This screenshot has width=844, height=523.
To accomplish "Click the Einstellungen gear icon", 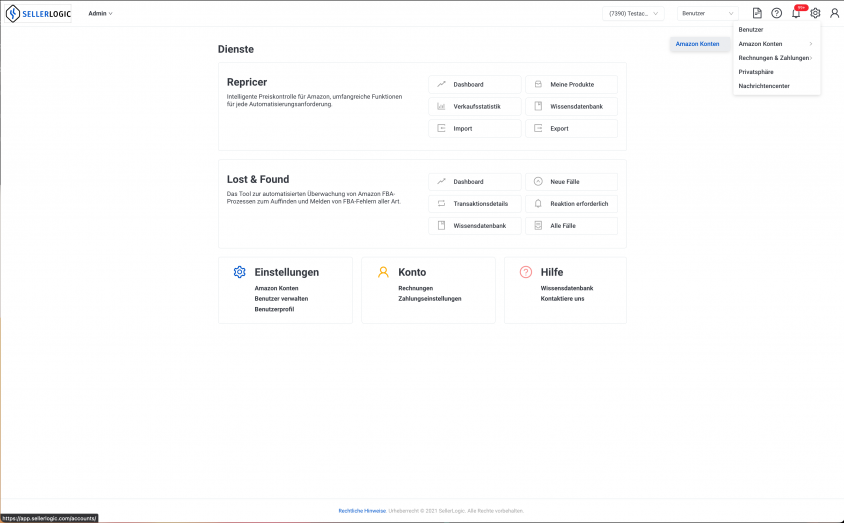I will pos(240,272).
